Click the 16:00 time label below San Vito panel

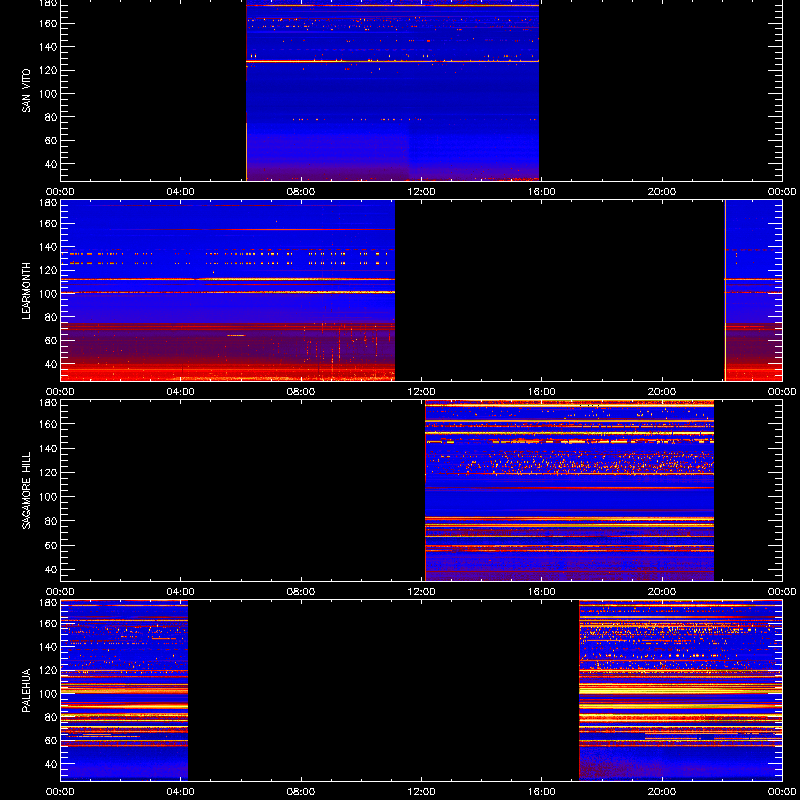click(542, 192)
